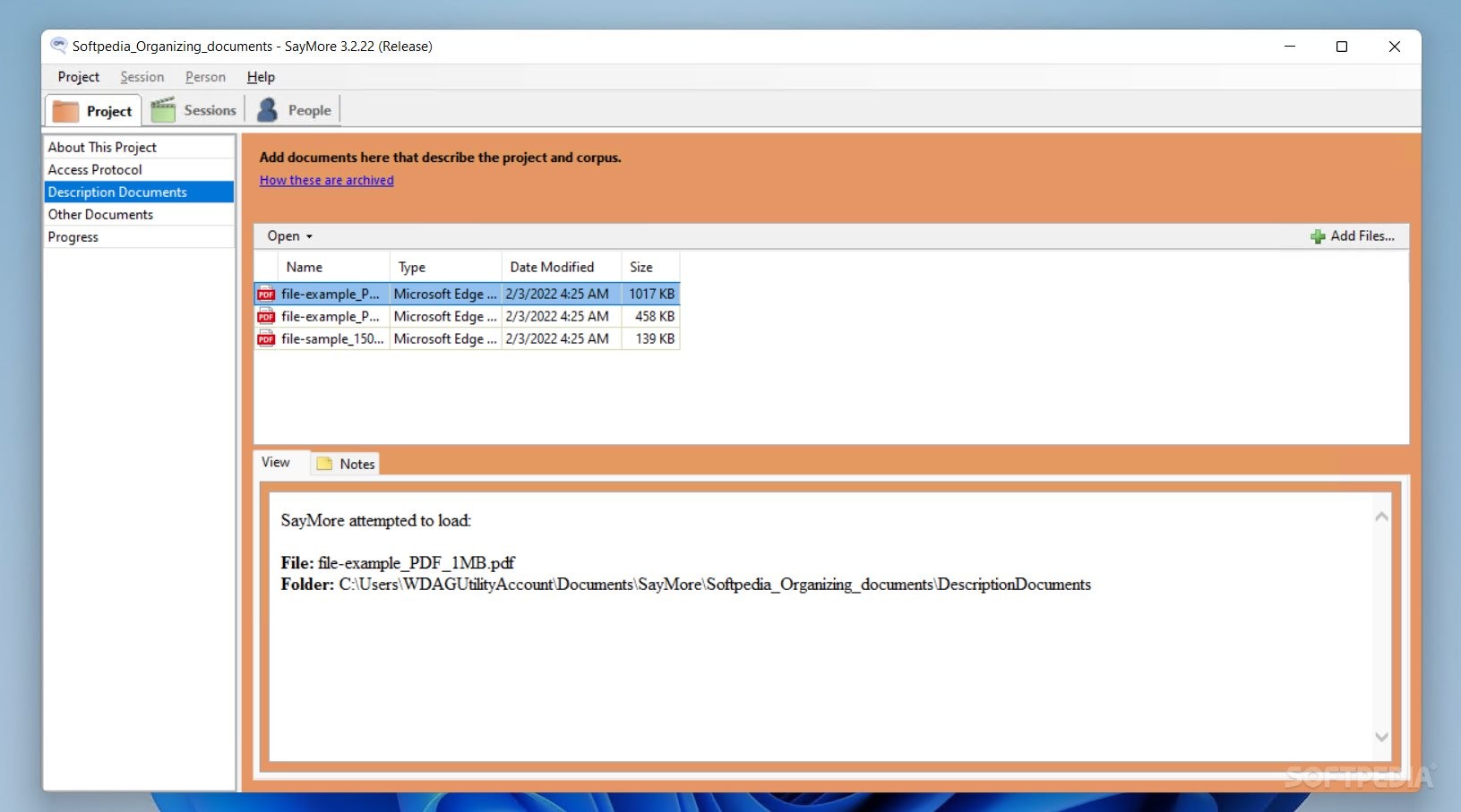Sort by the Date Modified column header
The width and height of the screenshot is (1461, 812).
tap(562, 267)
